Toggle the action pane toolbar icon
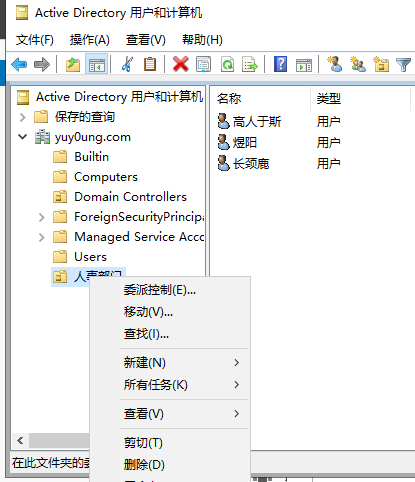415x482 pixels. pos(304,65)
